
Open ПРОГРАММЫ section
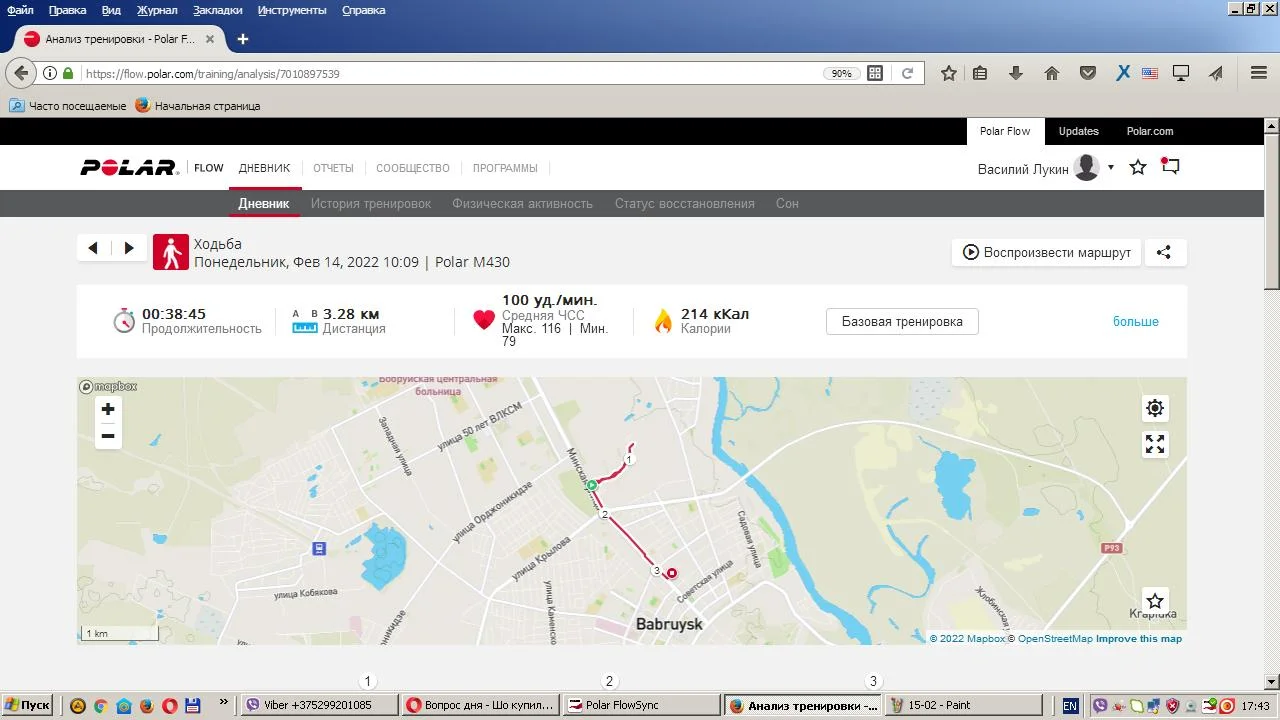pyautogui.click(x=505, y=168)
